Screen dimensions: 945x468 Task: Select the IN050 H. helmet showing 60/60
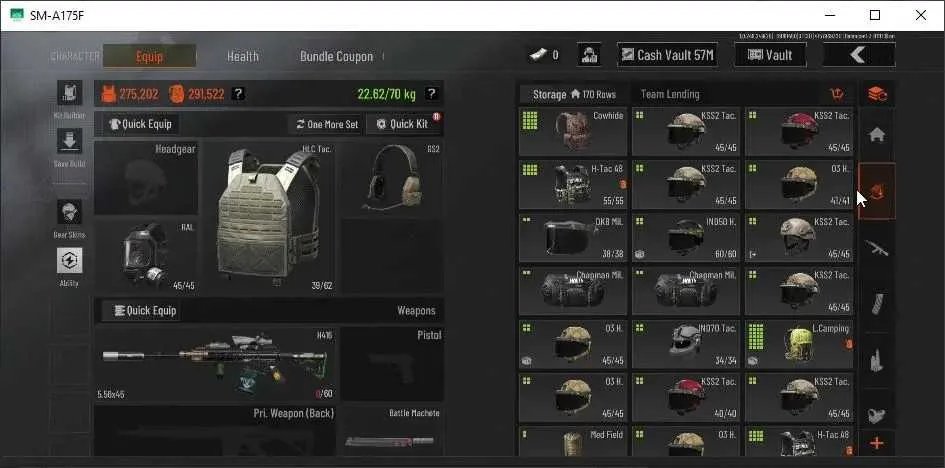coord(686,238)
